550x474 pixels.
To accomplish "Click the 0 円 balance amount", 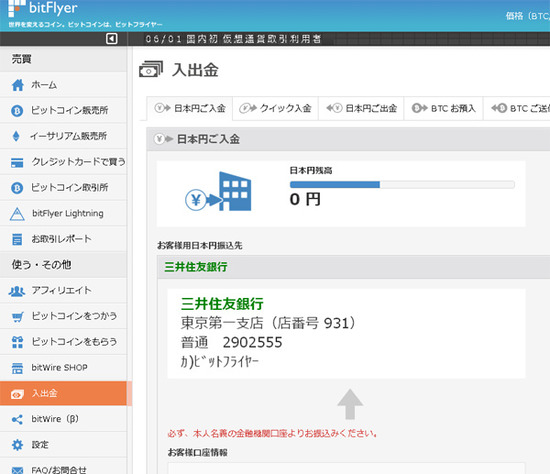I will 305,199.
